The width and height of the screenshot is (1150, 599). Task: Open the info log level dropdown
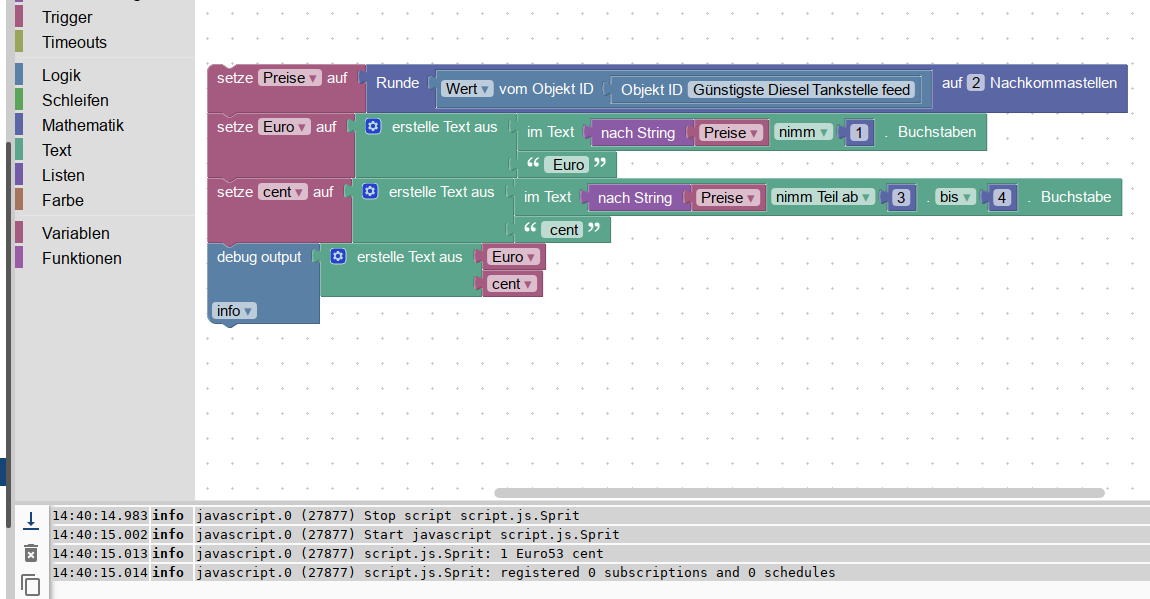coord(234,311)
